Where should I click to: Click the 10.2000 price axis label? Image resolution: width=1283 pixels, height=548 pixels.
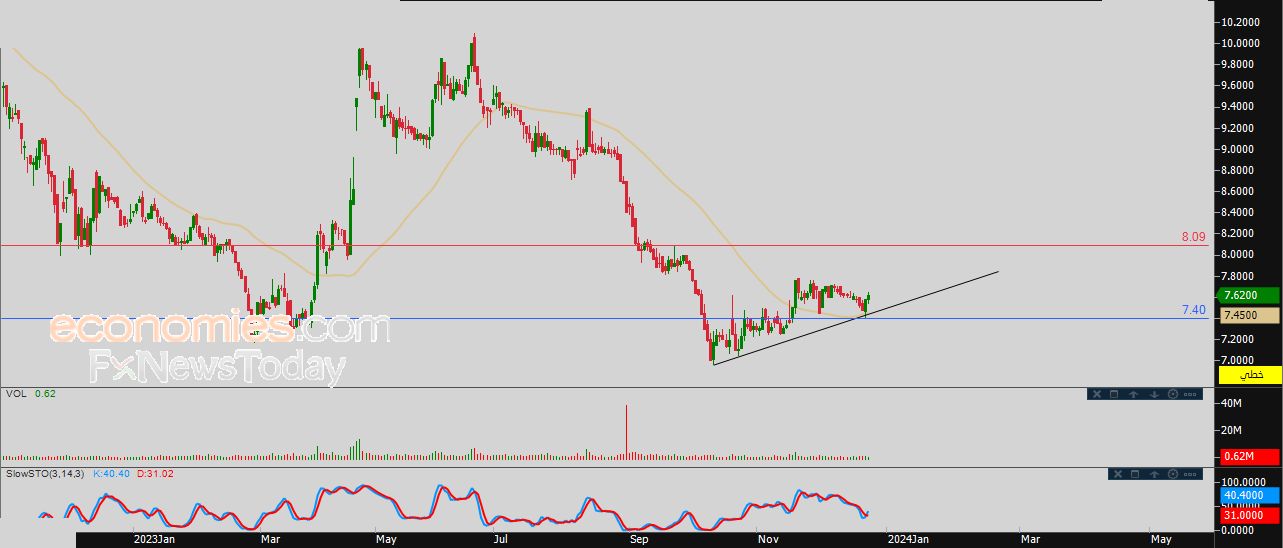point(1239,22)
